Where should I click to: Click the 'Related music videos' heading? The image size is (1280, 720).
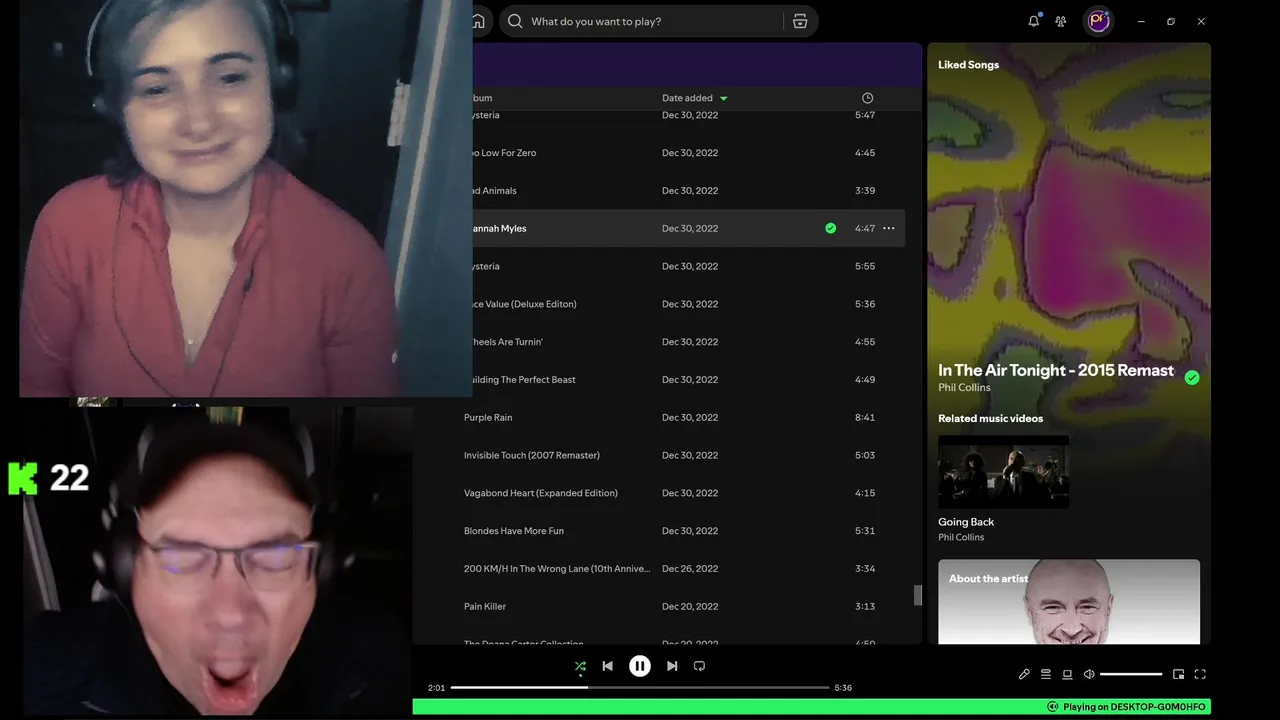[990, 419]
